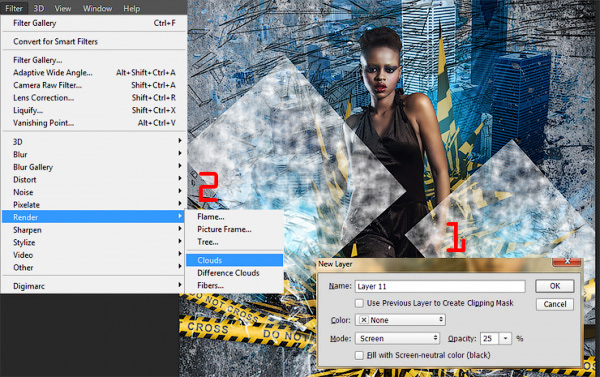Choose Adaptive Wide Angle filter
Image resolution: width=600 pixels, height=377 pixels.
(x=94, y=72)
